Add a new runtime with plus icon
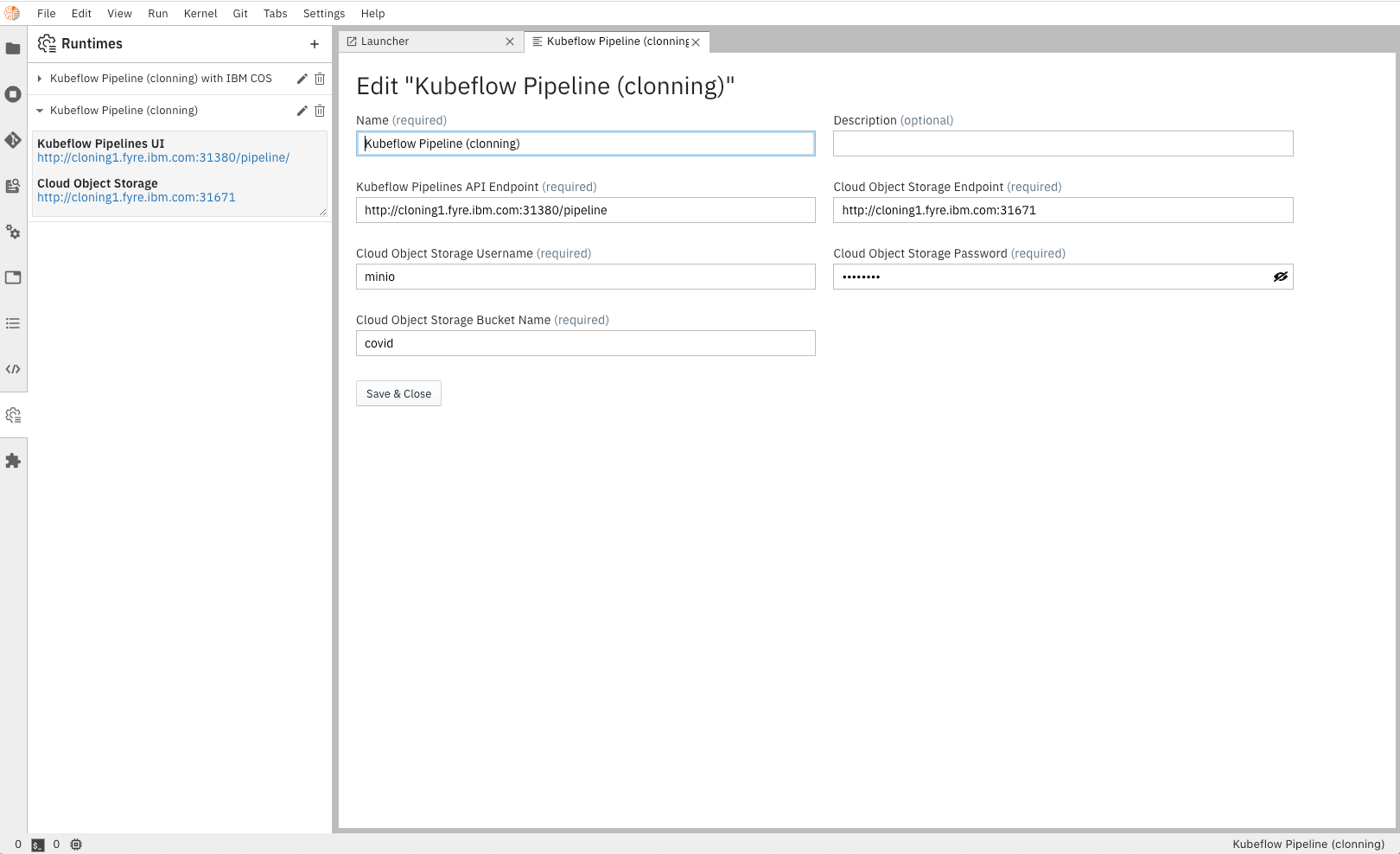 click(315, 44)
